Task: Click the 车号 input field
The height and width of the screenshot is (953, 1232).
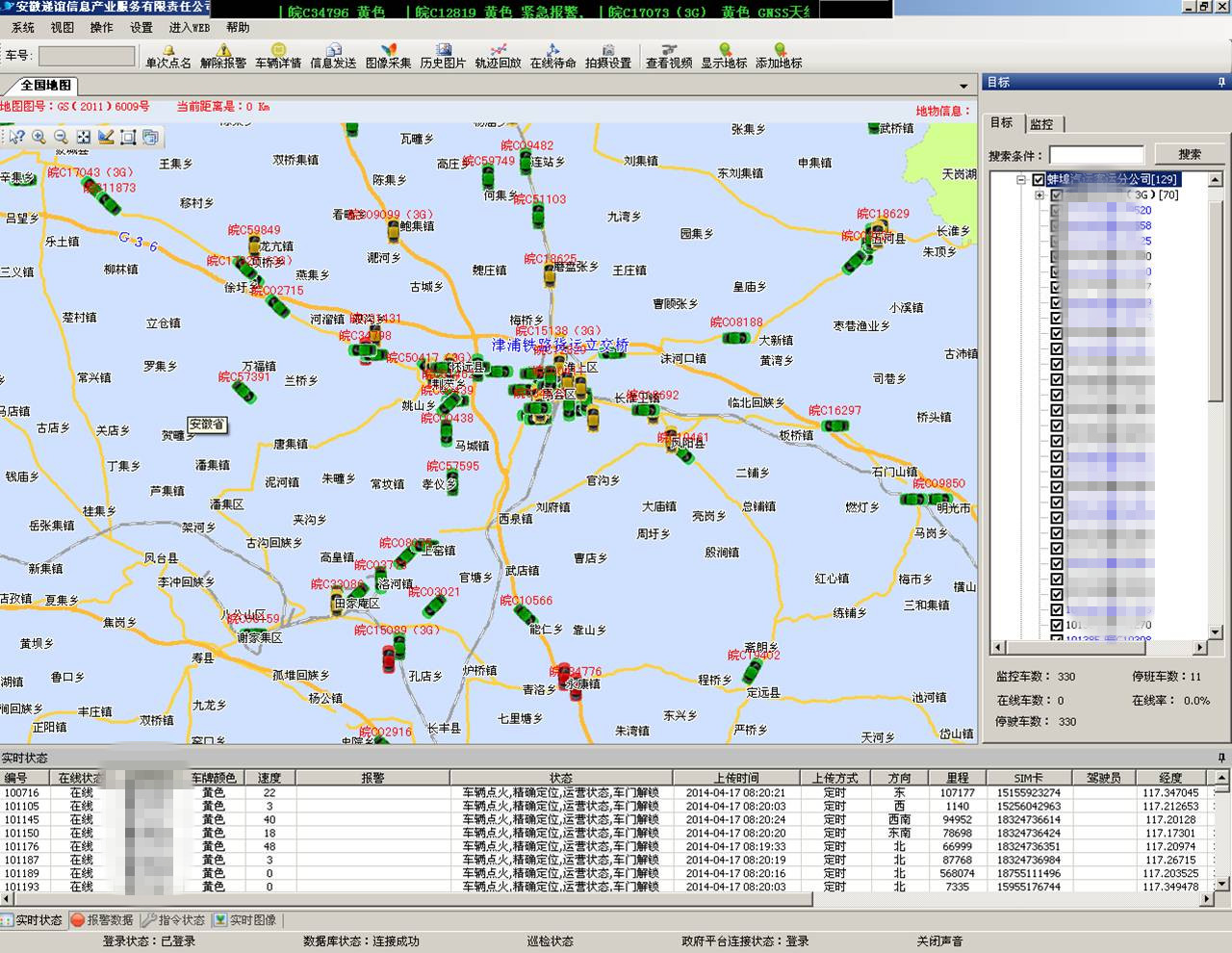Action: [87, 56]
